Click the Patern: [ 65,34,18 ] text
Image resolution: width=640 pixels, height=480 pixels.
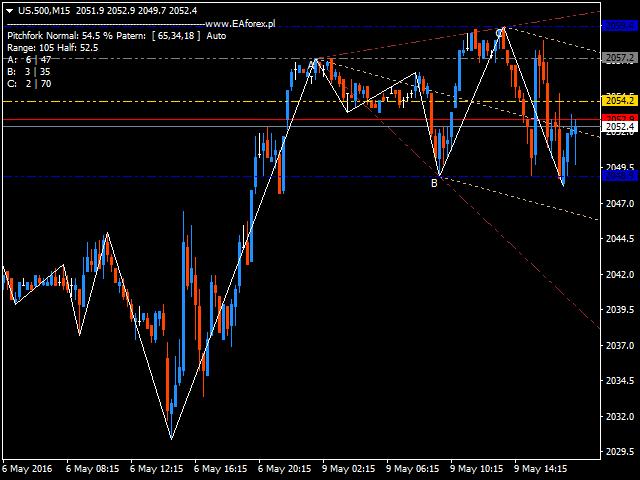coord(158,36)
